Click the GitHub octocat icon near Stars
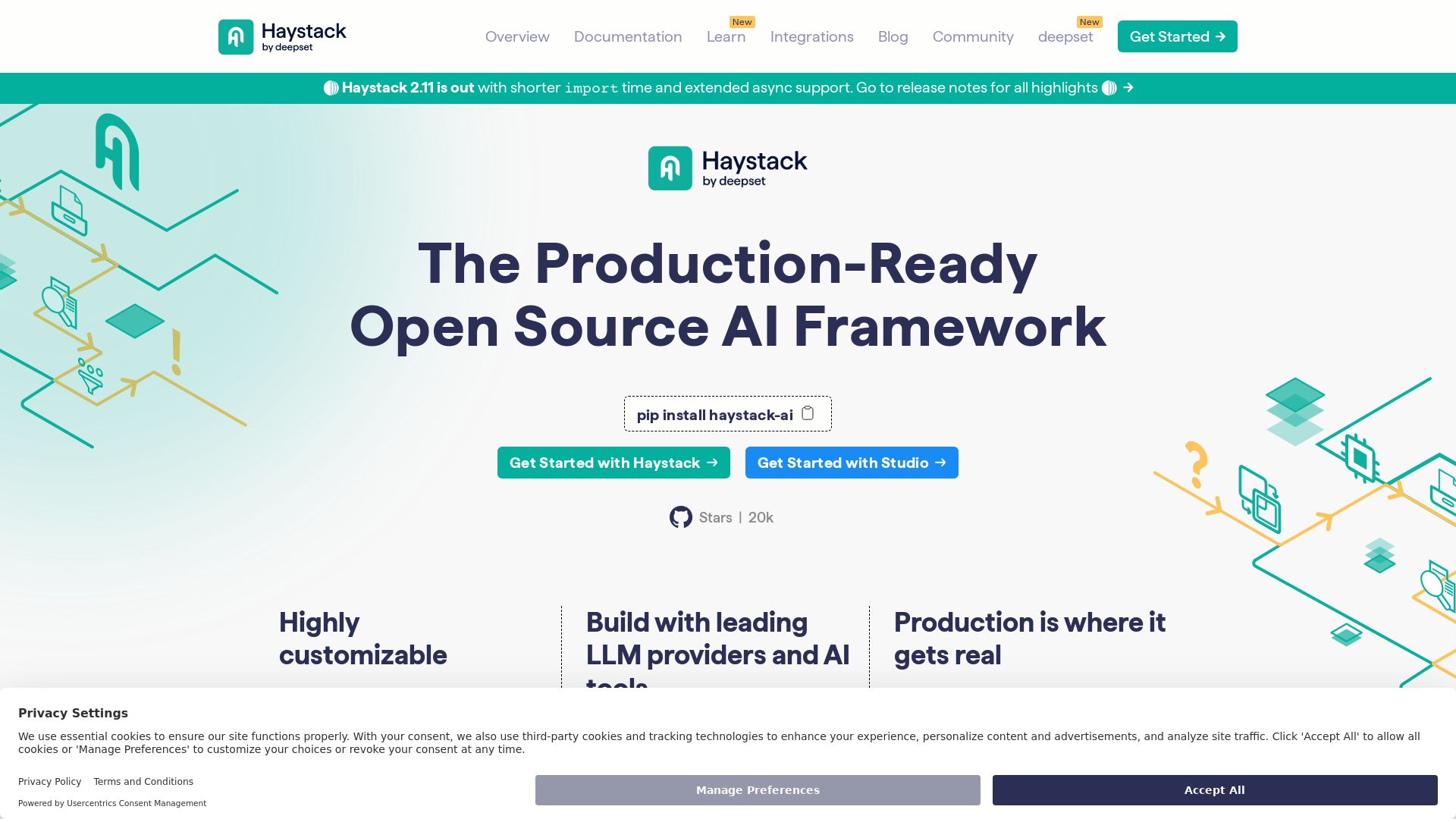This screenshot has height=819, width=1456. (x=680, y=517)
